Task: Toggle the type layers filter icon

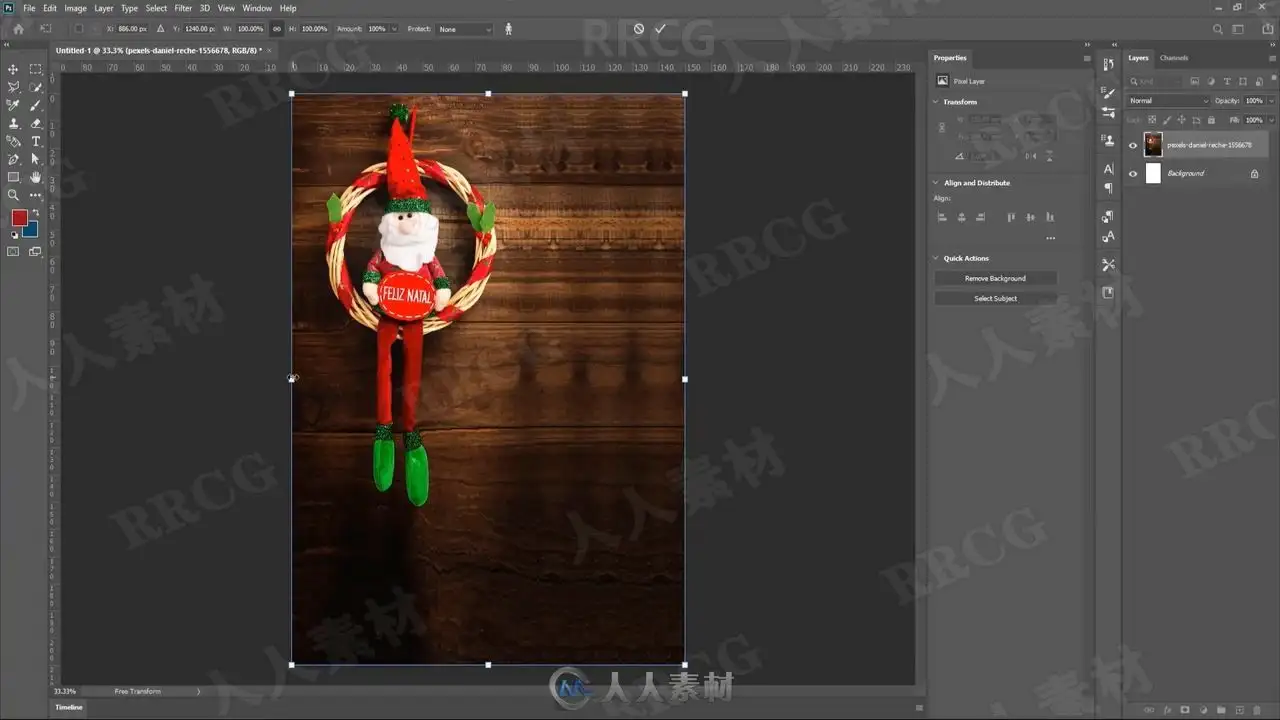Action: 1227,81
